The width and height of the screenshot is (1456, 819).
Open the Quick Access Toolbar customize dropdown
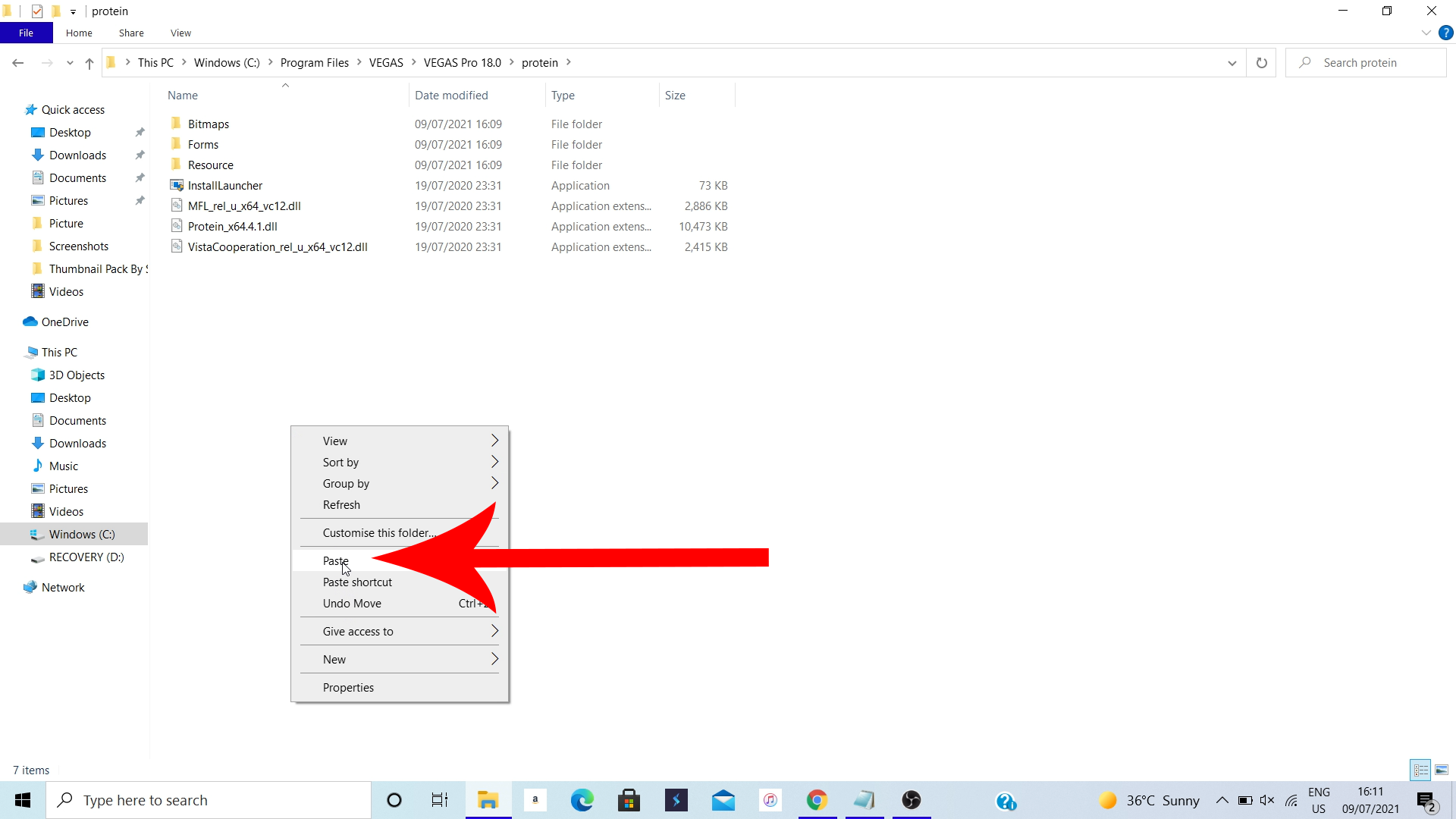pyautogui.click(x=73, y=11)
